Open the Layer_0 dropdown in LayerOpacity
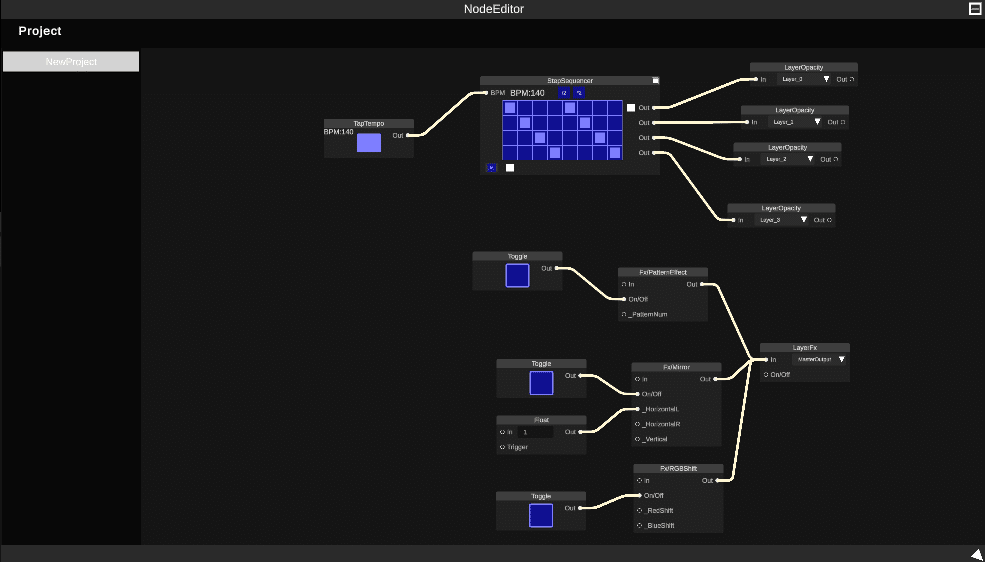The width and height of the screenshot is (985, 562). pyautogui.click(x=805, y=80)
